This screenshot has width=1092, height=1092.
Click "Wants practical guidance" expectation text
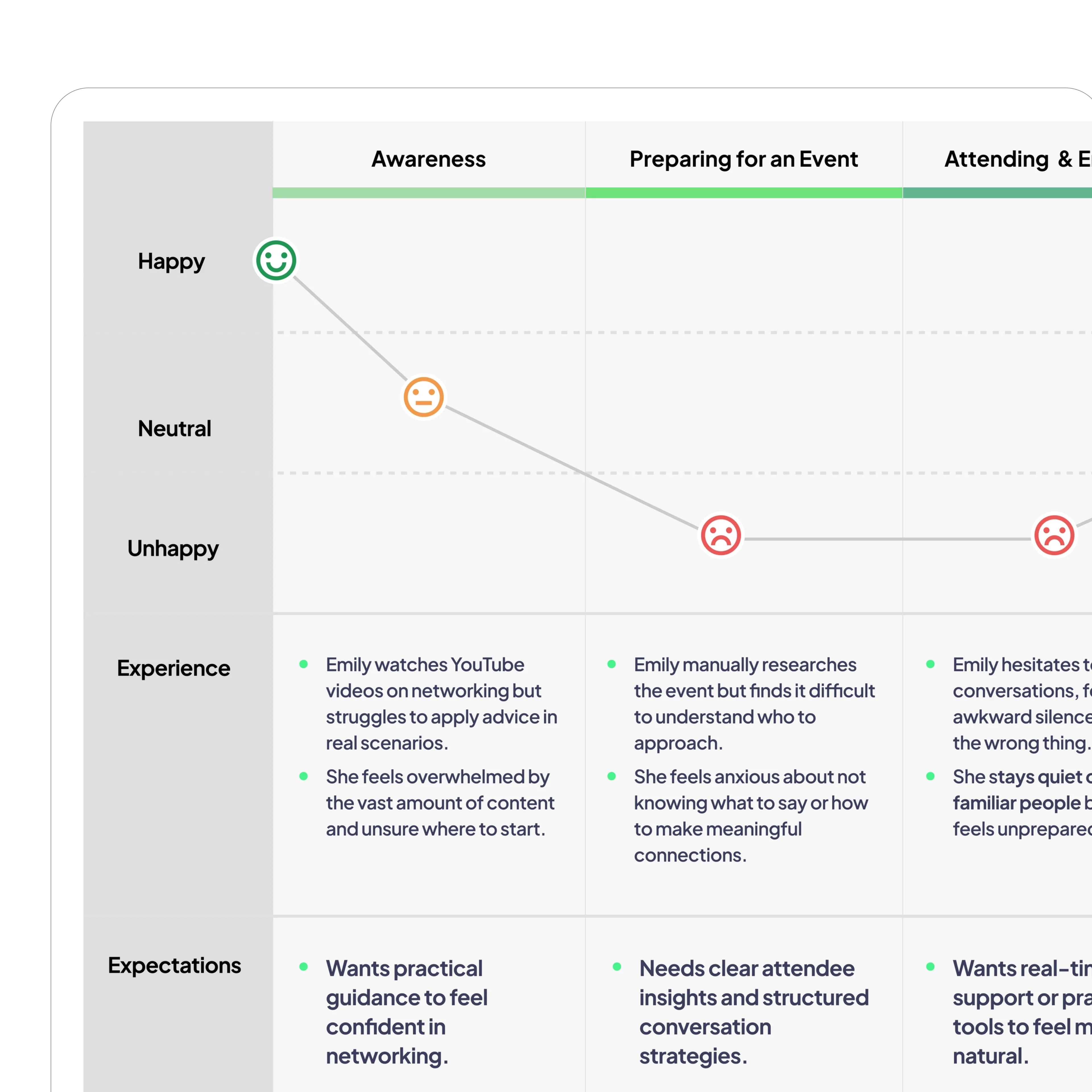tap(406, 1012)
